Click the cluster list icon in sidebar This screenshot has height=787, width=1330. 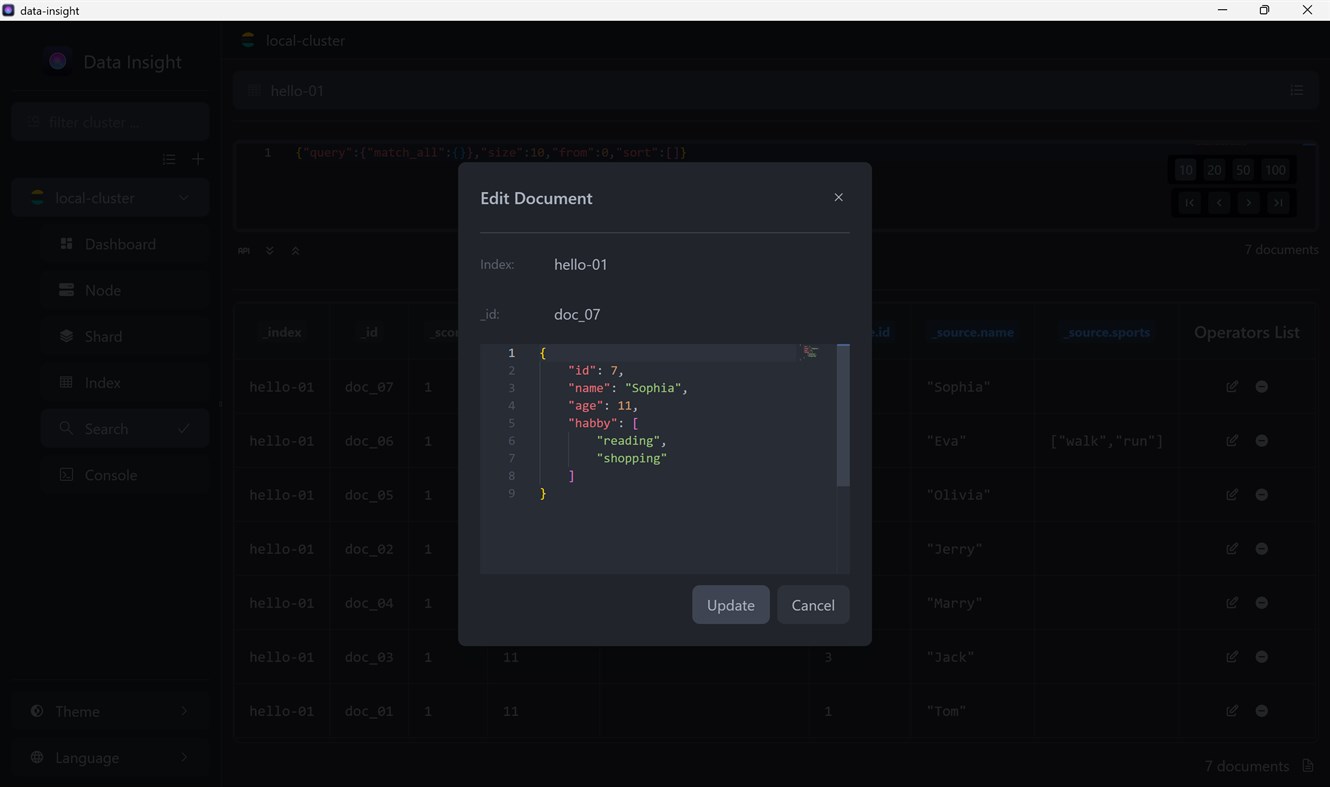pos(169,159)
